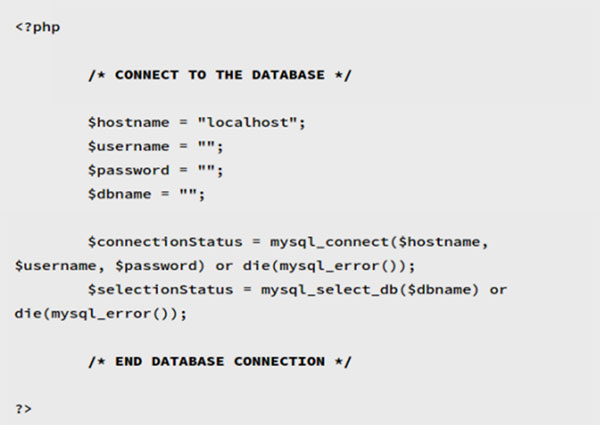Click the final die(mysql_error()); statement
The image size is (600, 425).
point(100,313)
